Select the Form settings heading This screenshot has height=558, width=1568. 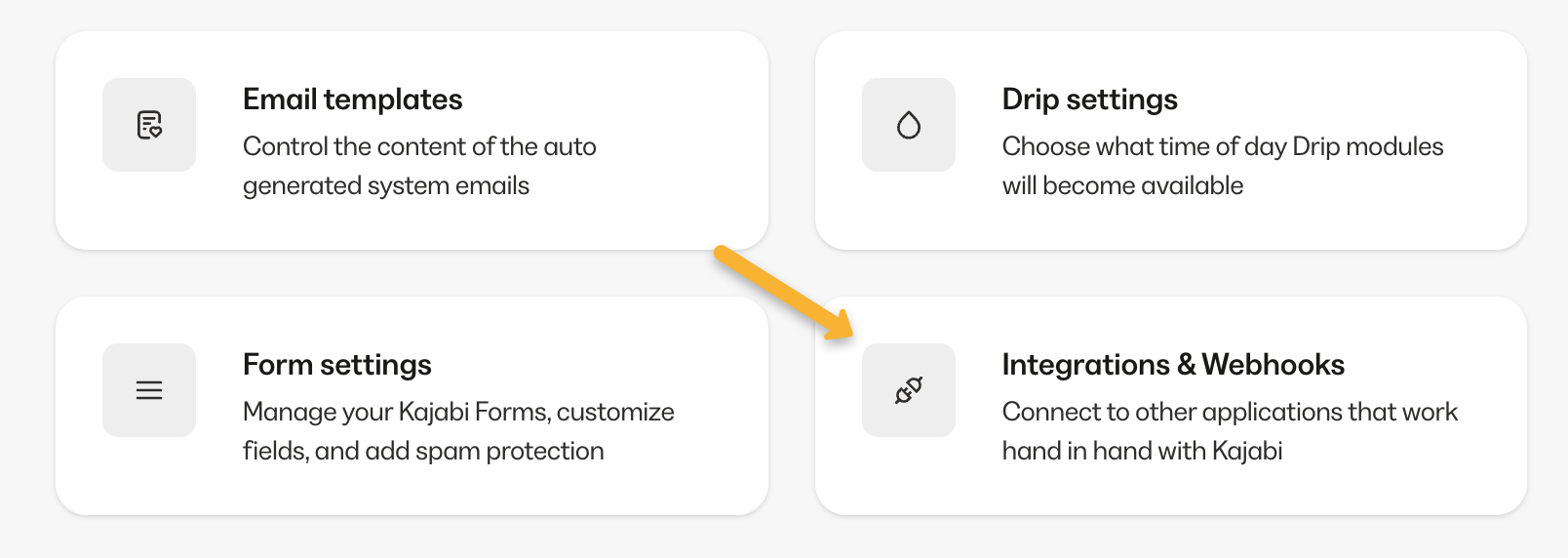[x=336, y=365]
